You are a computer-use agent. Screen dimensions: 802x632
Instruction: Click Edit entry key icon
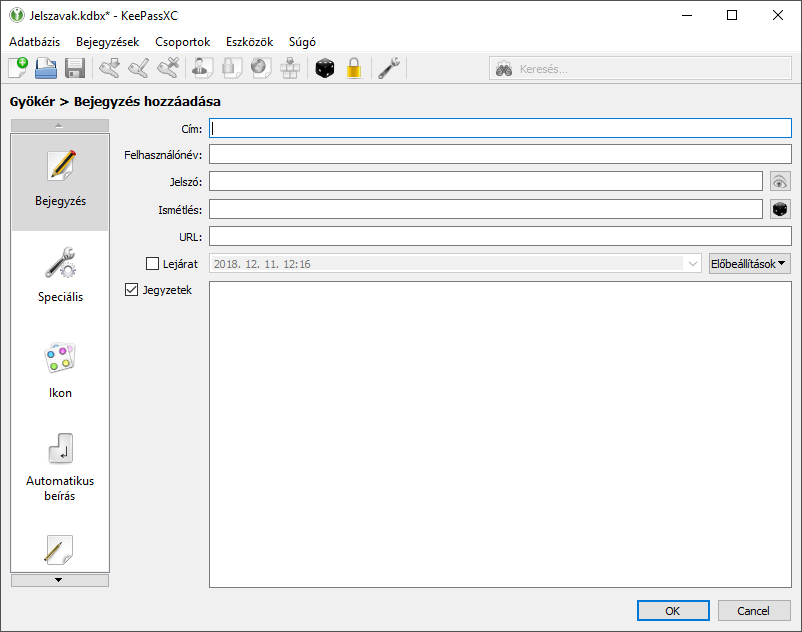(x=139, y=68)
